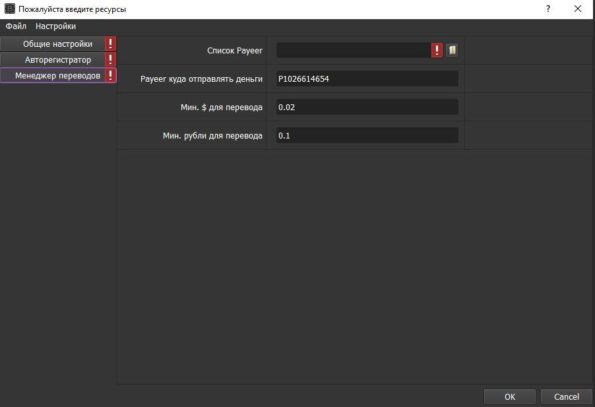This screenshot has height=407, width=595.
Task: Click the Cancel button
Action: (566, 397)
